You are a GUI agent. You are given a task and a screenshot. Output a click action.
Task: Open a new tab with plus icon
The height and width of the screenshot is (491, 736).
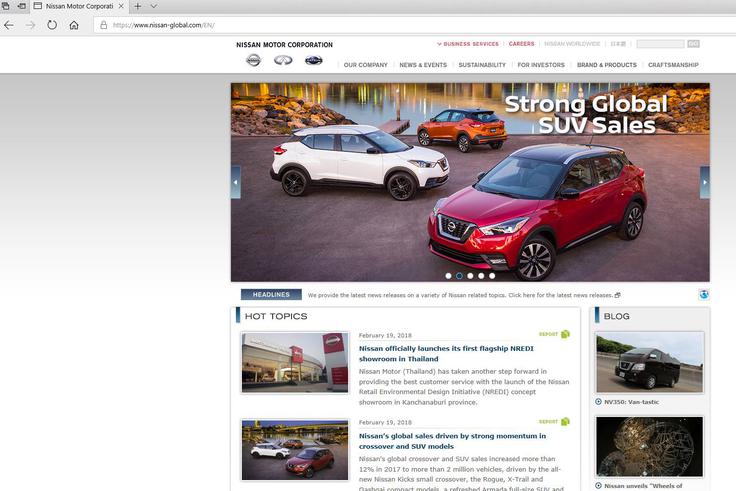click(138, 6)
